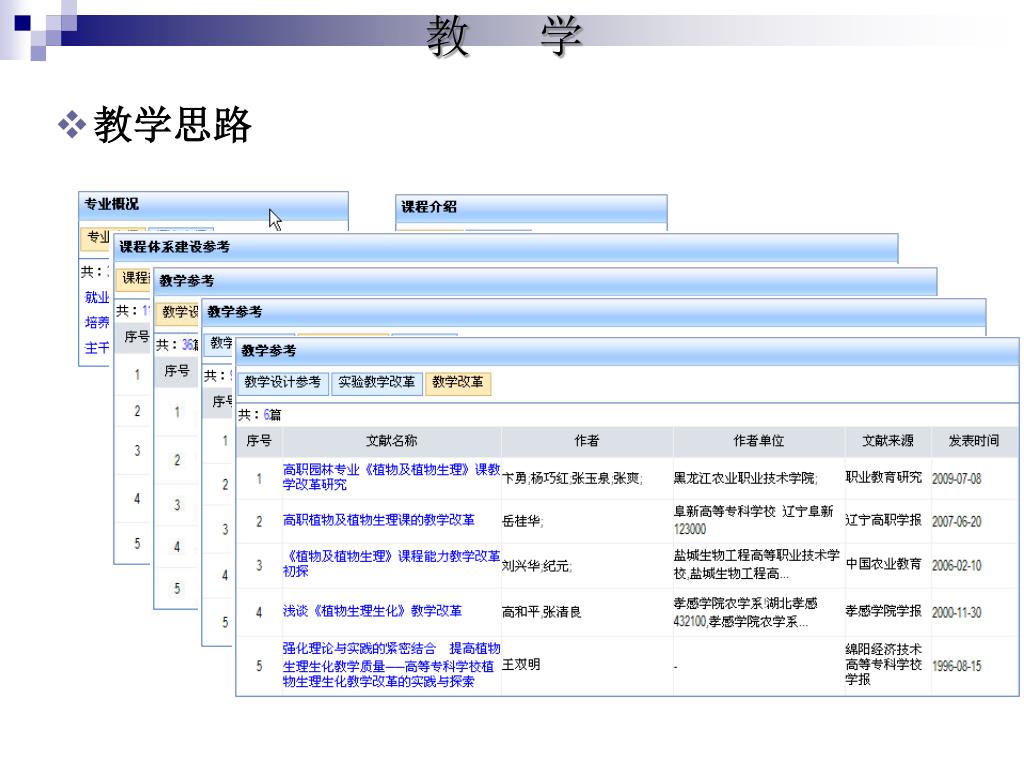The width and height of the screenshot is (1024, 768).
Task: Open the link 浅谈《植物生理生化》教学改革
Action: [x=372, y=611]
